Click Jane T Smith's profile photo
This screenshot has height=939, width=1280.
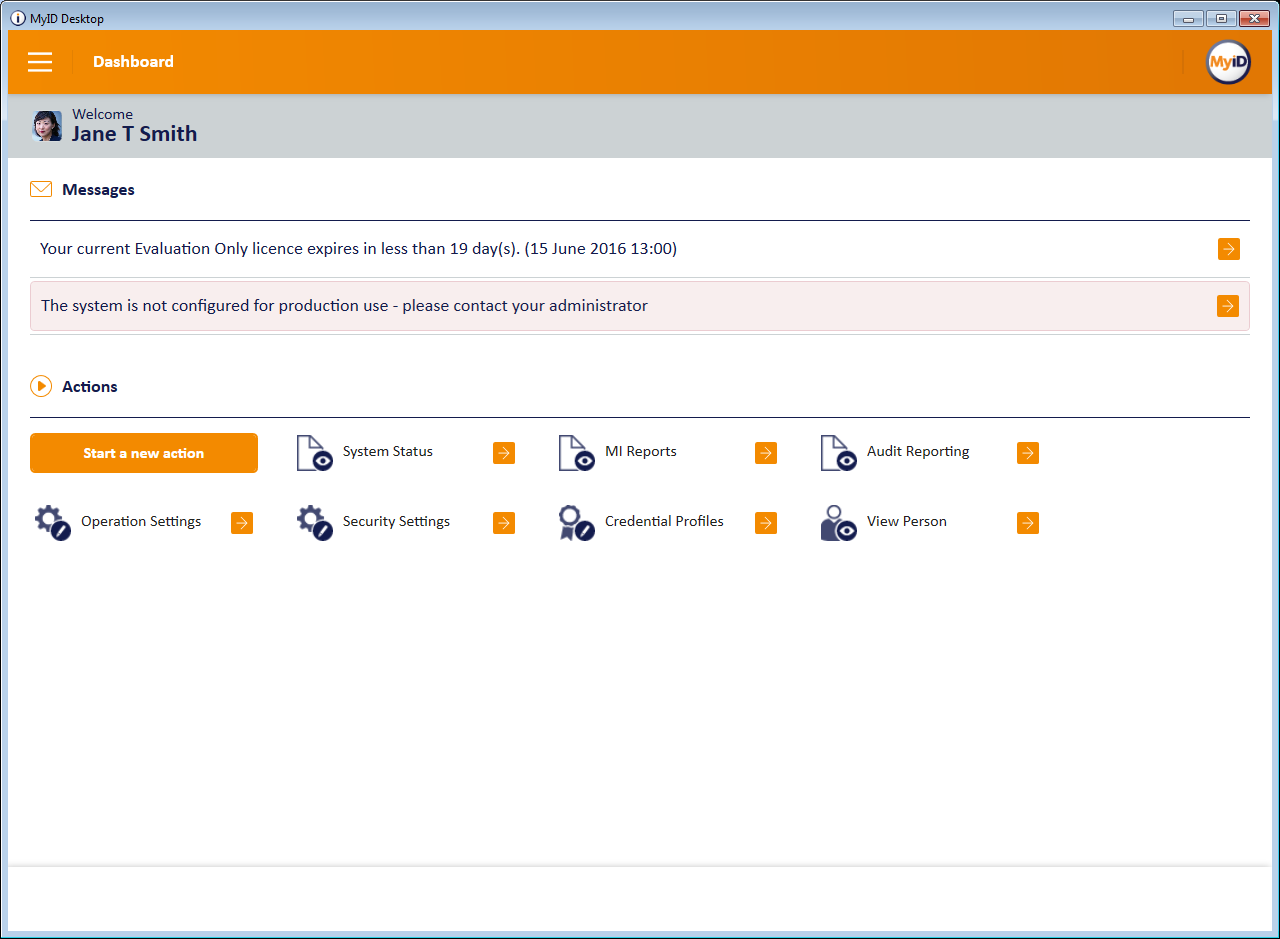47,126
